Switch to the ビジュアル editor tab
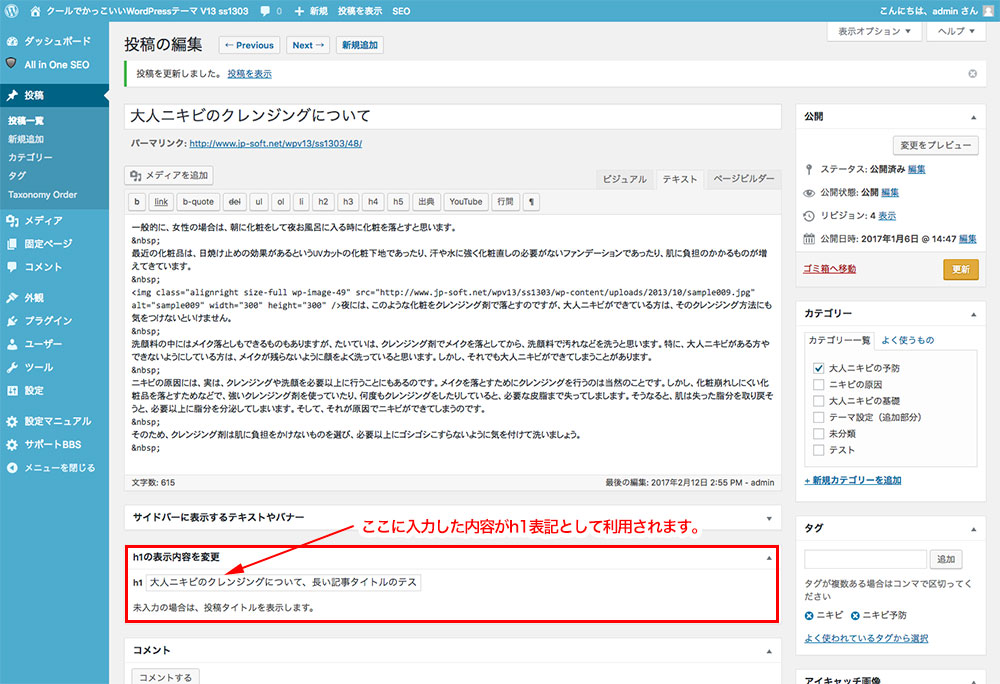 (x=625, y=180)
